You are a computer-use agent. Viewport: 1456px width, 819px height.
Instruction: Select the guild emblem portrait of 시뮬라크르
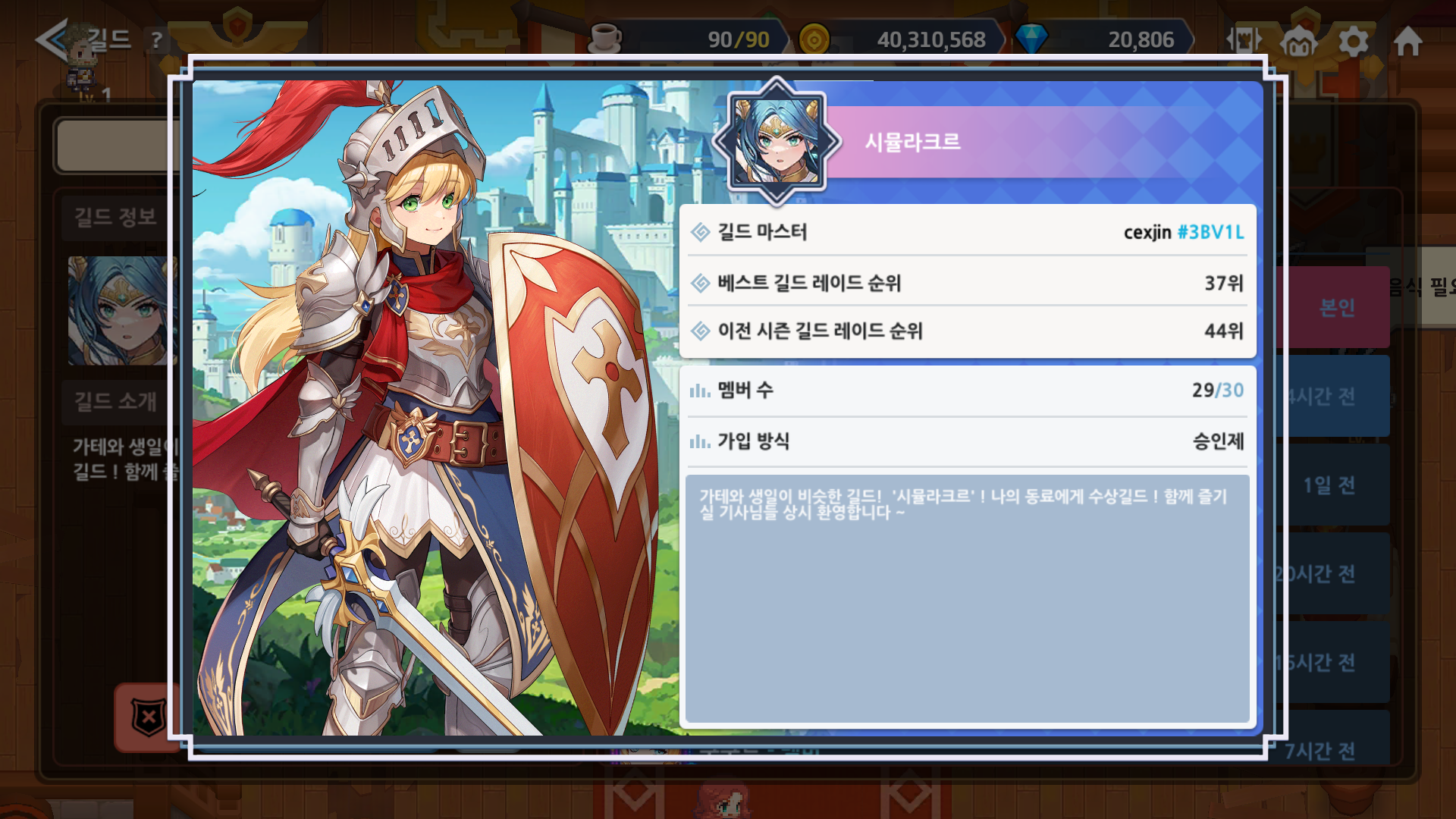[777, 142]
